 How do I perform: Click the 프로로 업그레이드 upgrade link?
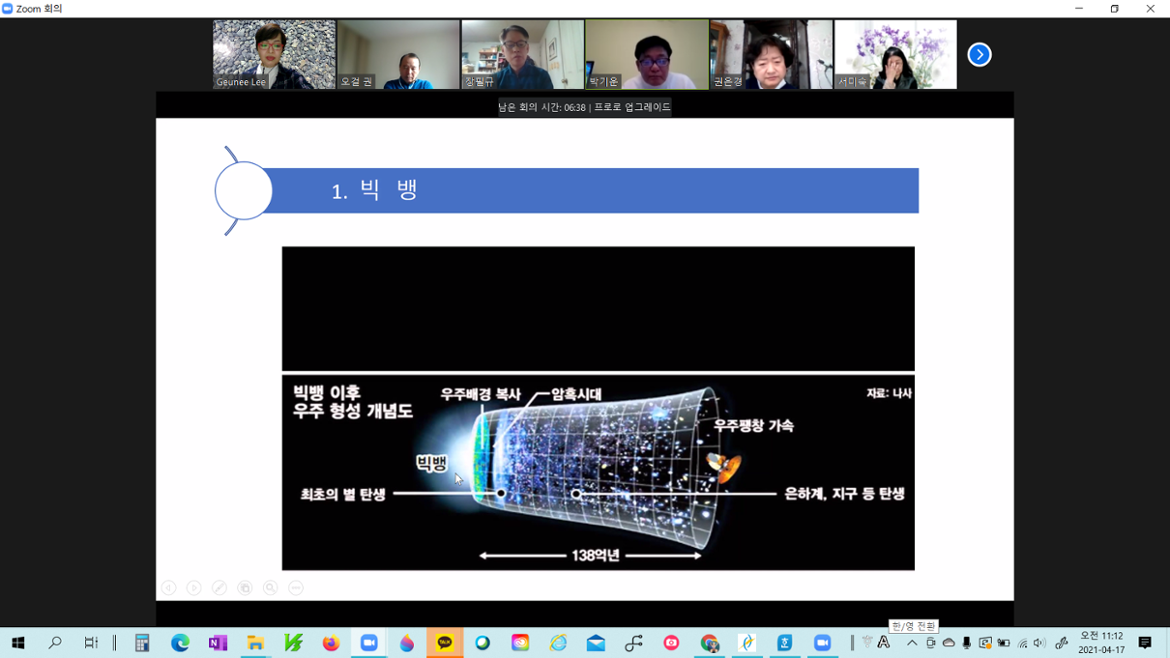[x=632, y=107]
